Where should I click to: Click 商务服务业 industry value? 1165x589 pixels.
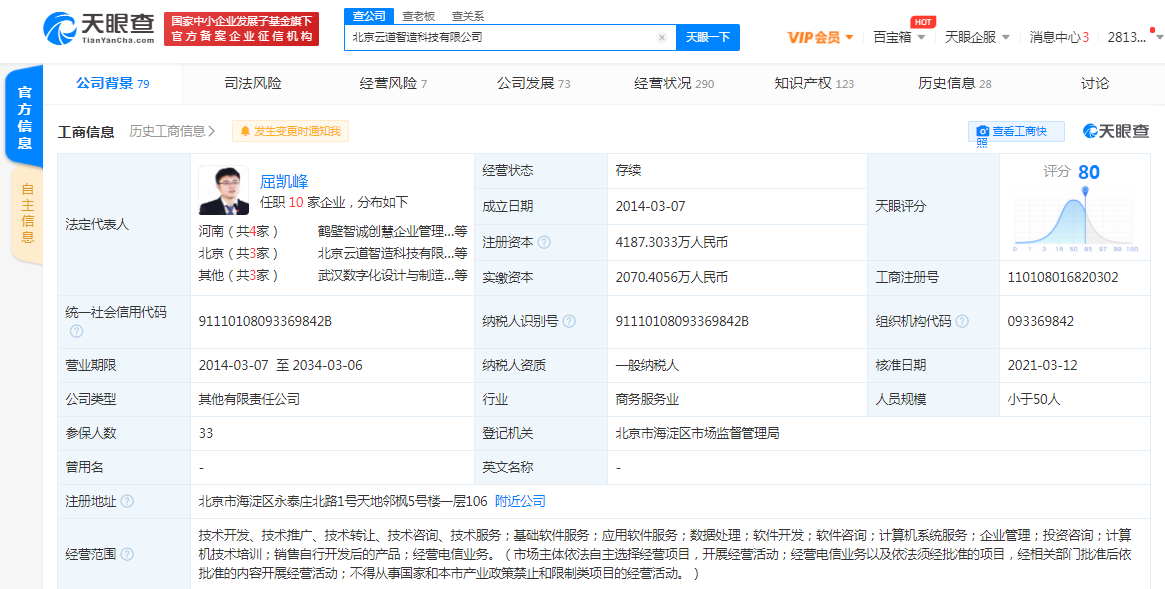pos(646,400)
